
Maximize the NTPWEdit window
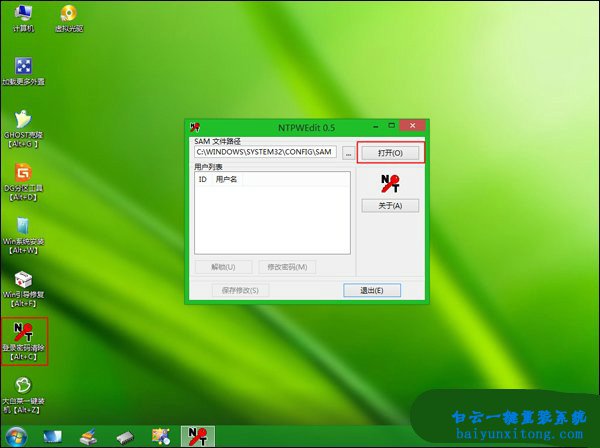(391, 125)
